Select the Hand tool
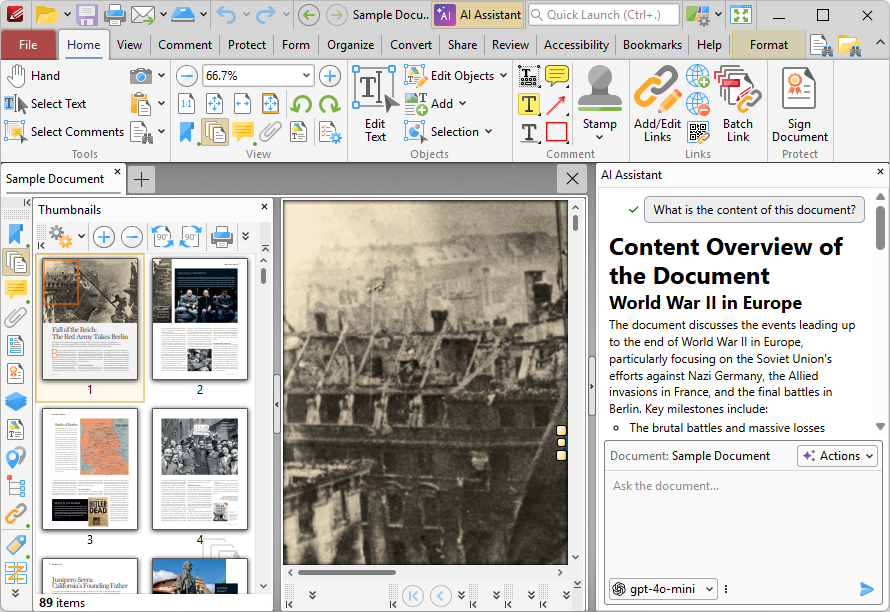 point(33,76)
